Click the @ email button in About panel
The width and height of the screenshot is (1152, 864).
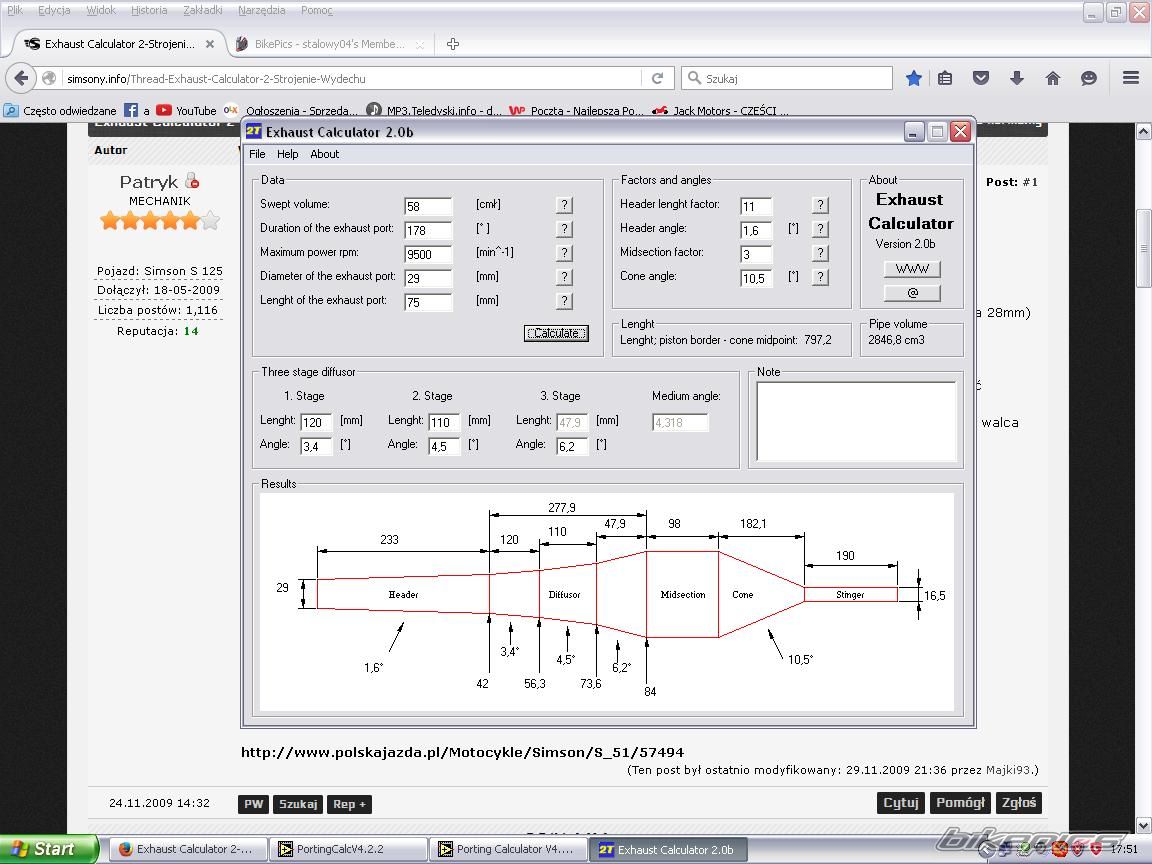(x=912, y=293)
